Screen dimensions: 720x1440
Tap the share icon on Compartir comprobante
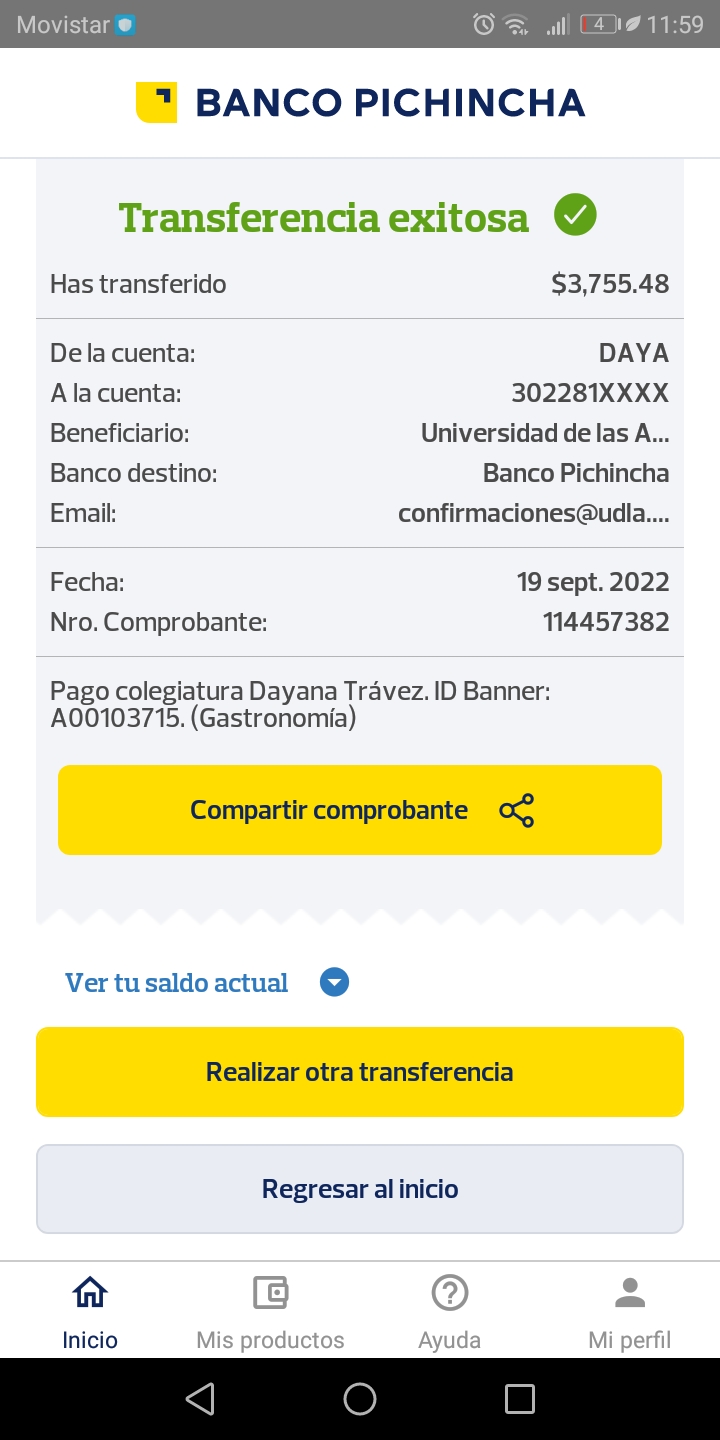[517, 811]
